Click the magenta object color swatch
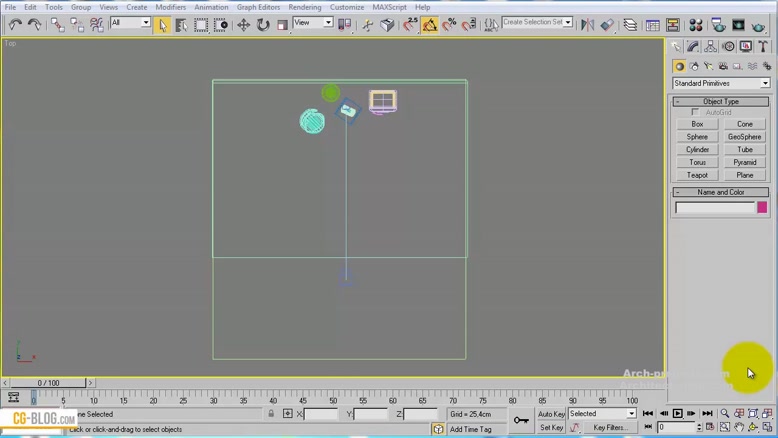This screenshot has width=778, height=438. (762, 208)
